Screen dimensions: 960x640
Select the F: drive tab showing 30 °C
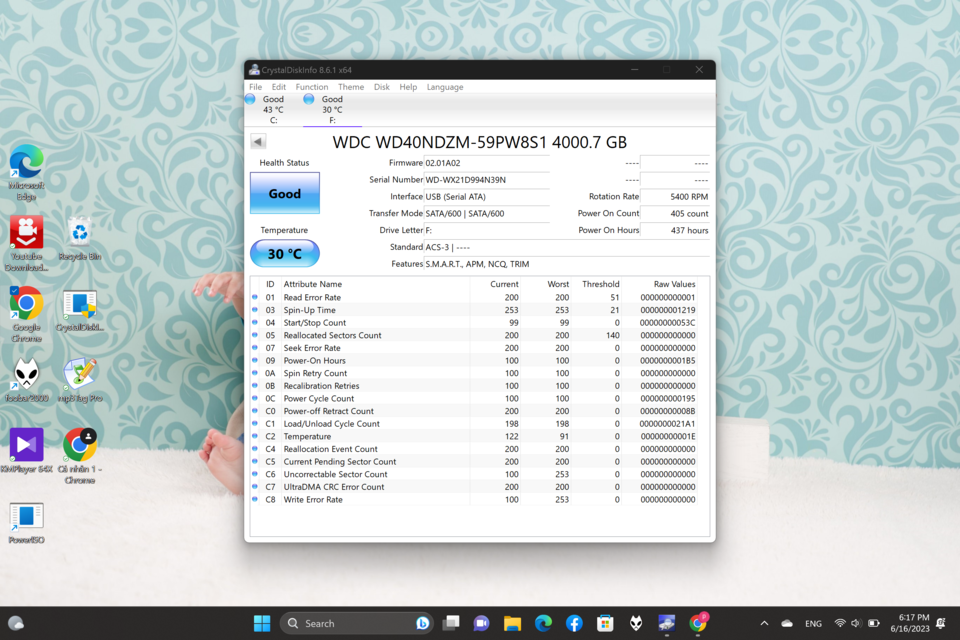coord(332,110)
